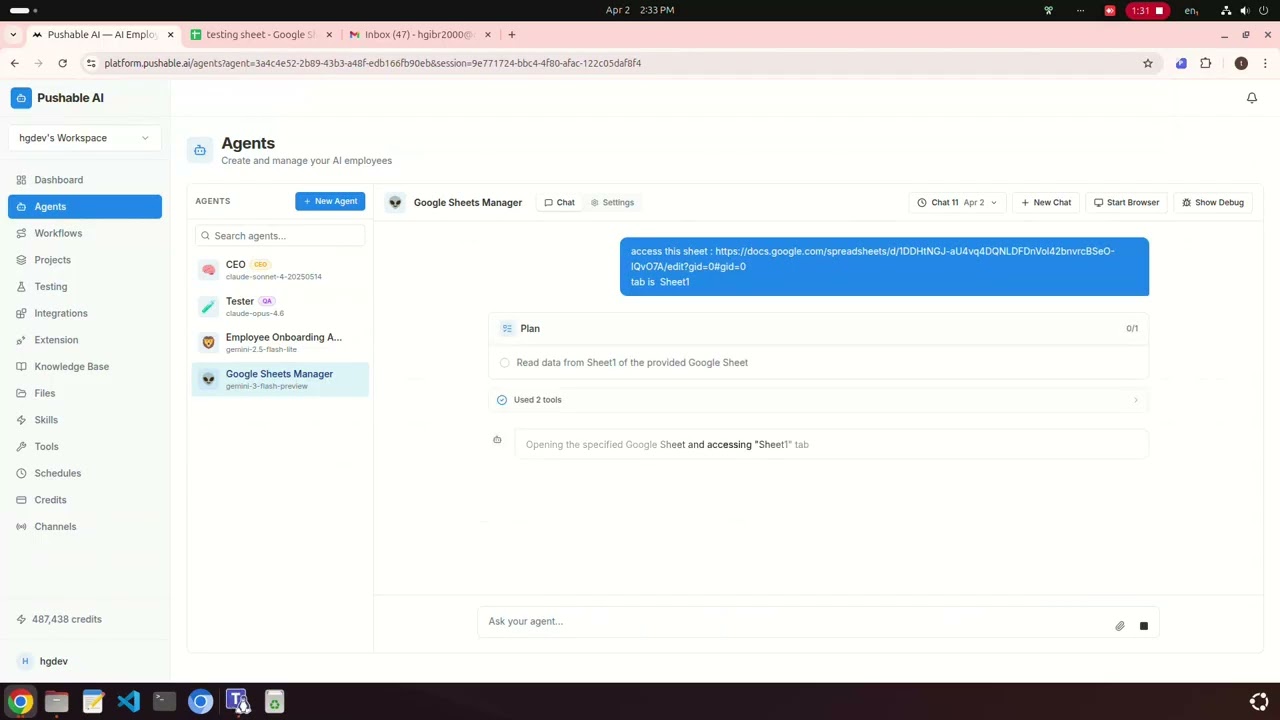
Task: Click the Pushable AI logo icon
Action: click(x=21, y=98)
